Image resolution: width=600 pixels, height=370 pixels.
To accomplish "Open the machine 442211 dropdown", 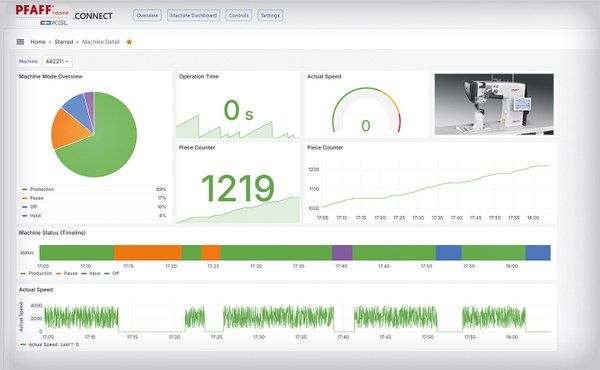I will click(57, 61).
